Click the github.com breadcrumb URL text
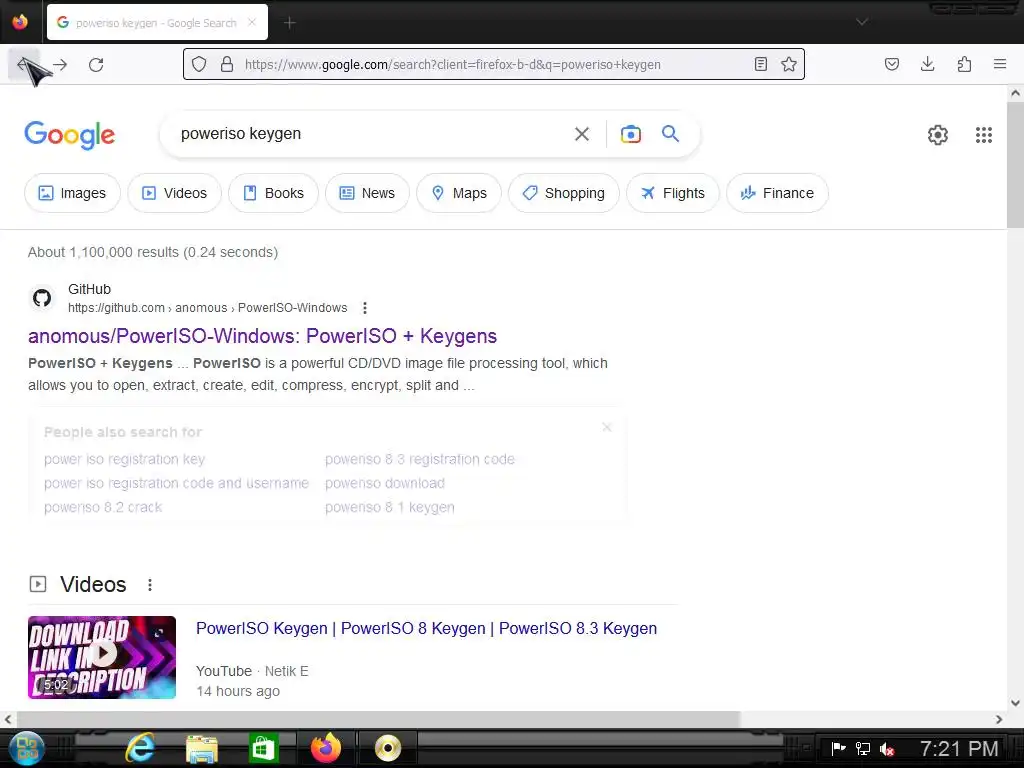 tap(208, 308)
